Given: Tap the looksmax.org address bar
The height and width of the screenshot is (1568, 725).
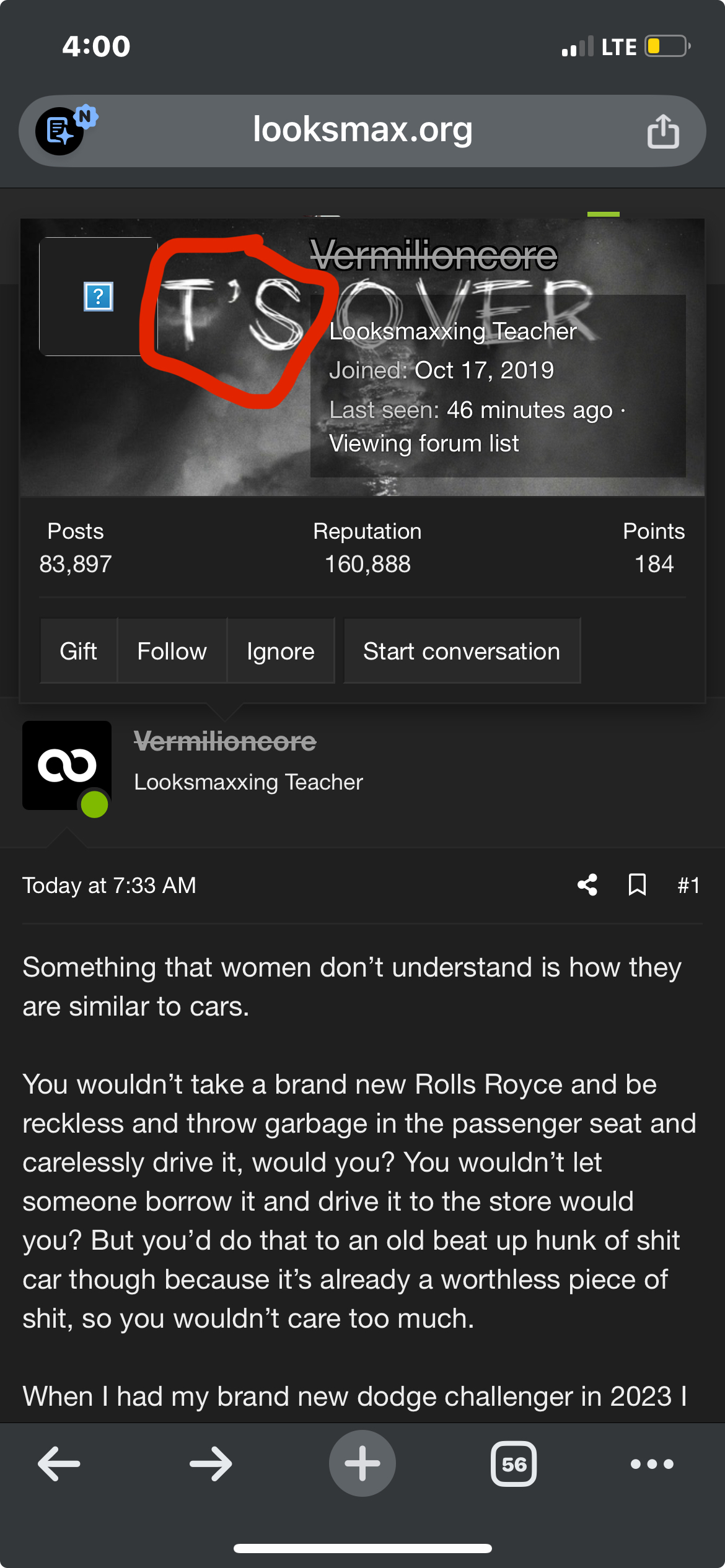Looking at the screenshot, I should point(362,130).
